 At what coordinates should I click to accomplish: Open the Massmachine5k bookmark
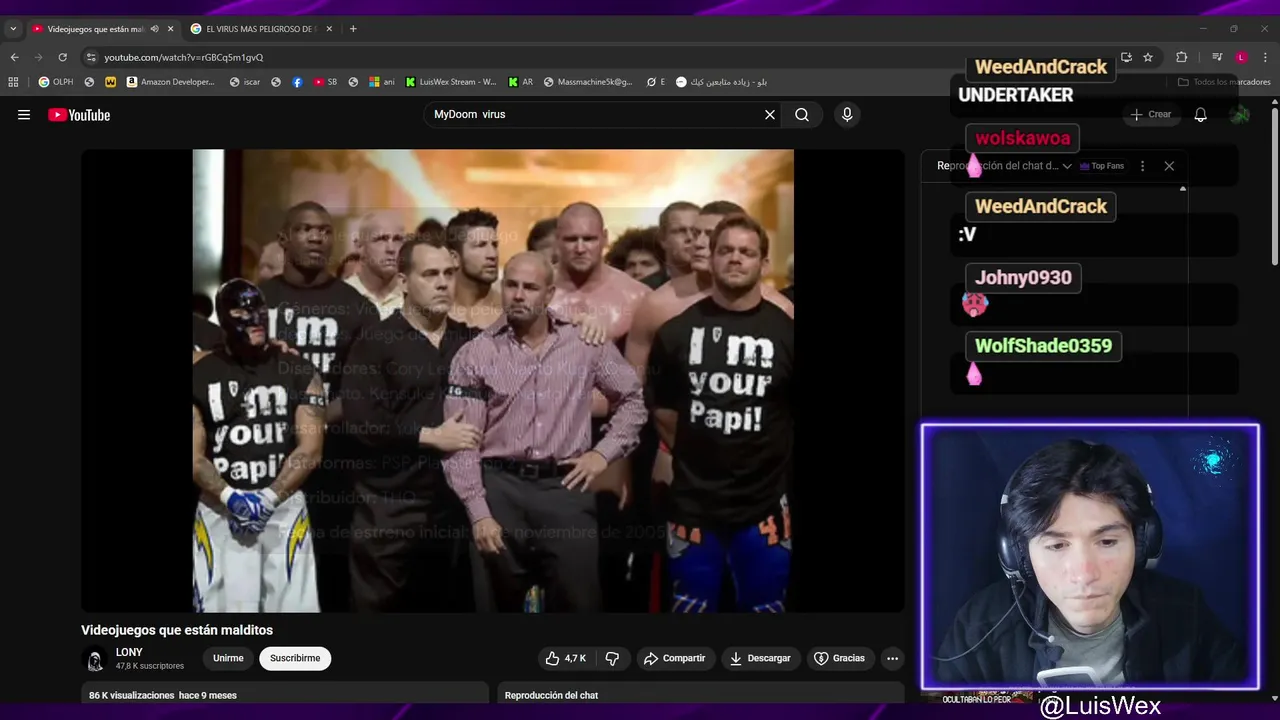pos(589,82)
